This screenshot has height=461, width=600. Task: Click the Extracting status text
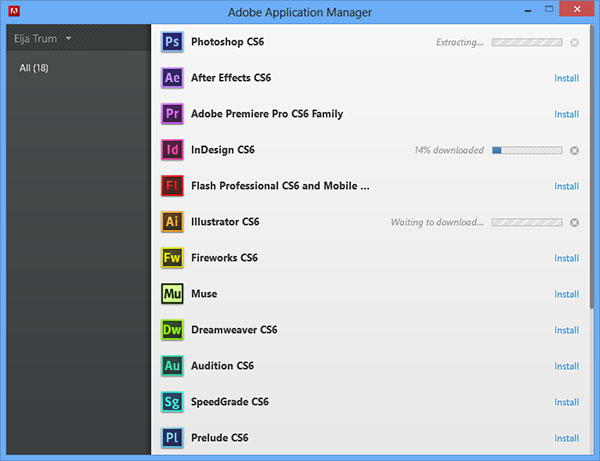coord(460,42)
